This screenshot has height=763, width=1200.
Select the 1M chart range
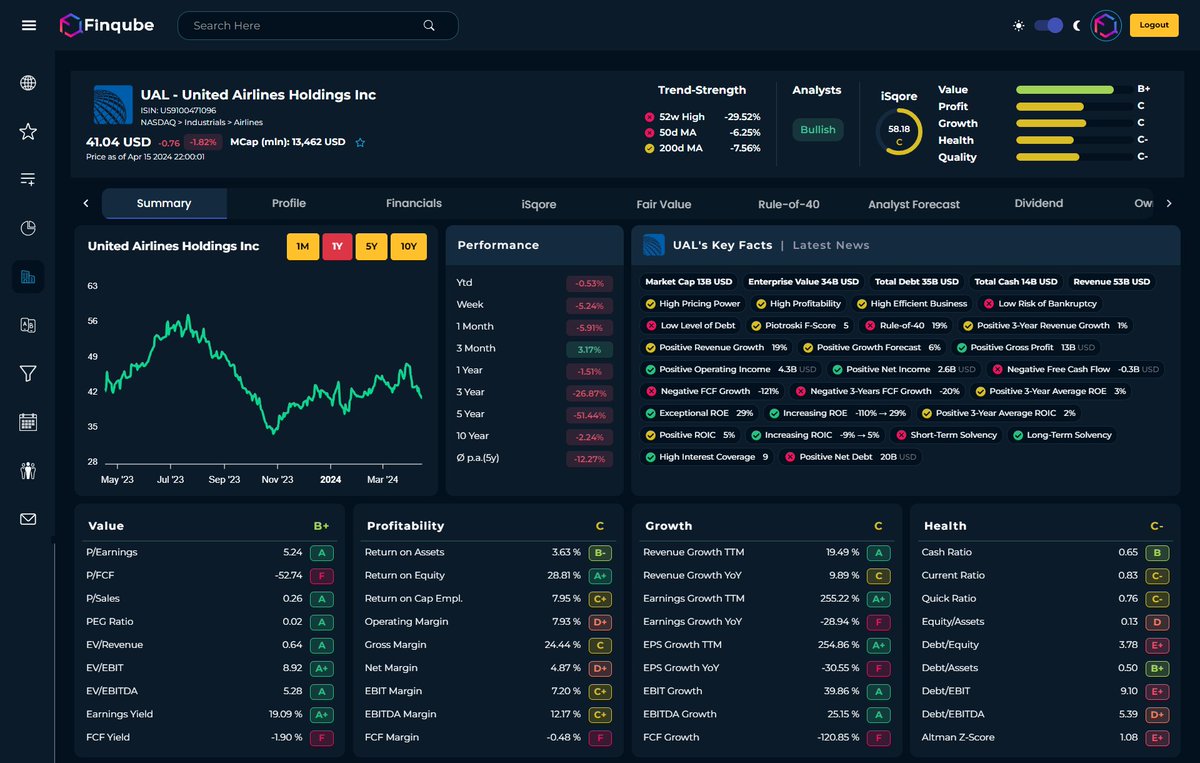pos(302,247)
